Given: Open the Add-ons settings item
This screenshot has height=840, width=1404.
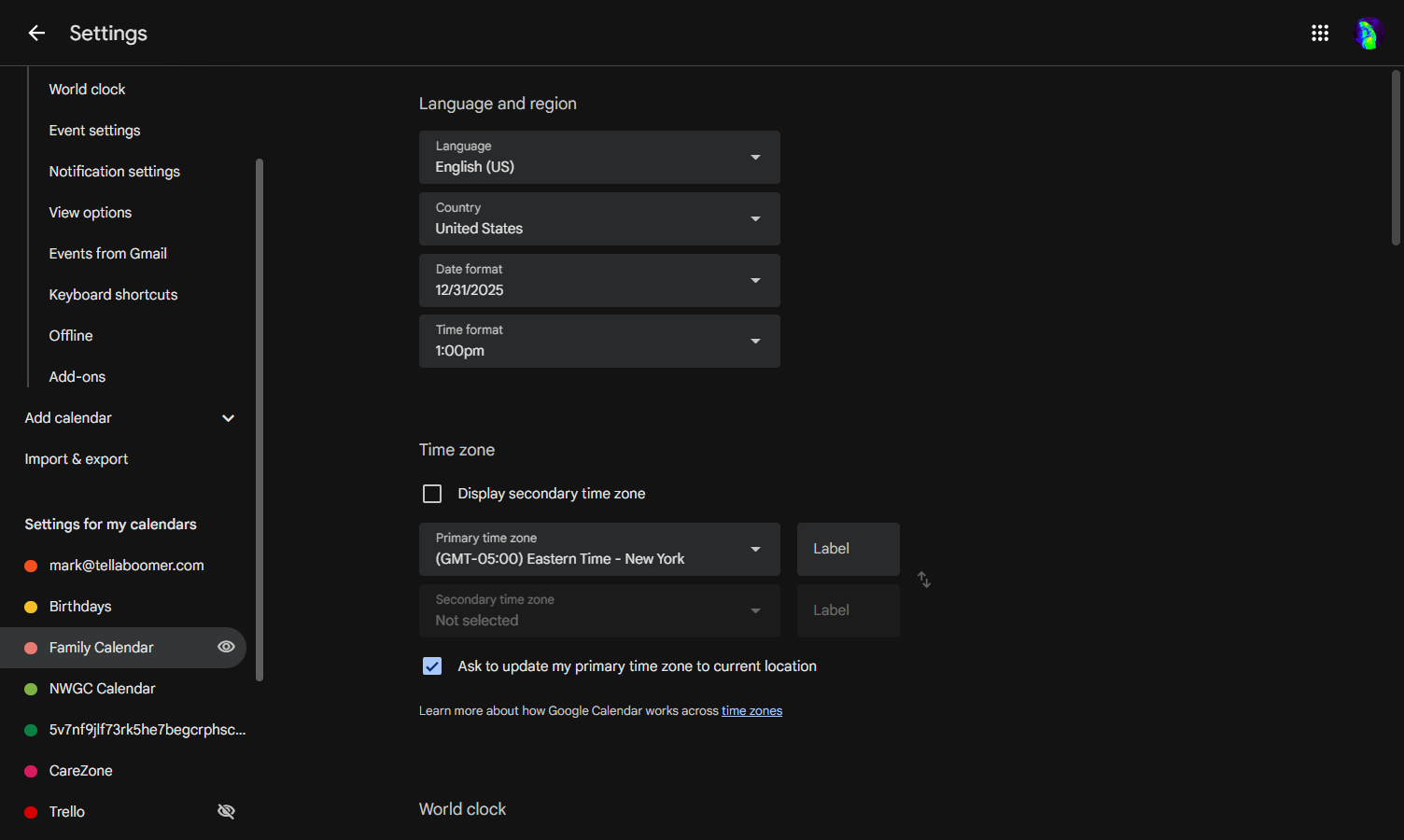Looking at the screenshot, I should (x=77, y=377).
